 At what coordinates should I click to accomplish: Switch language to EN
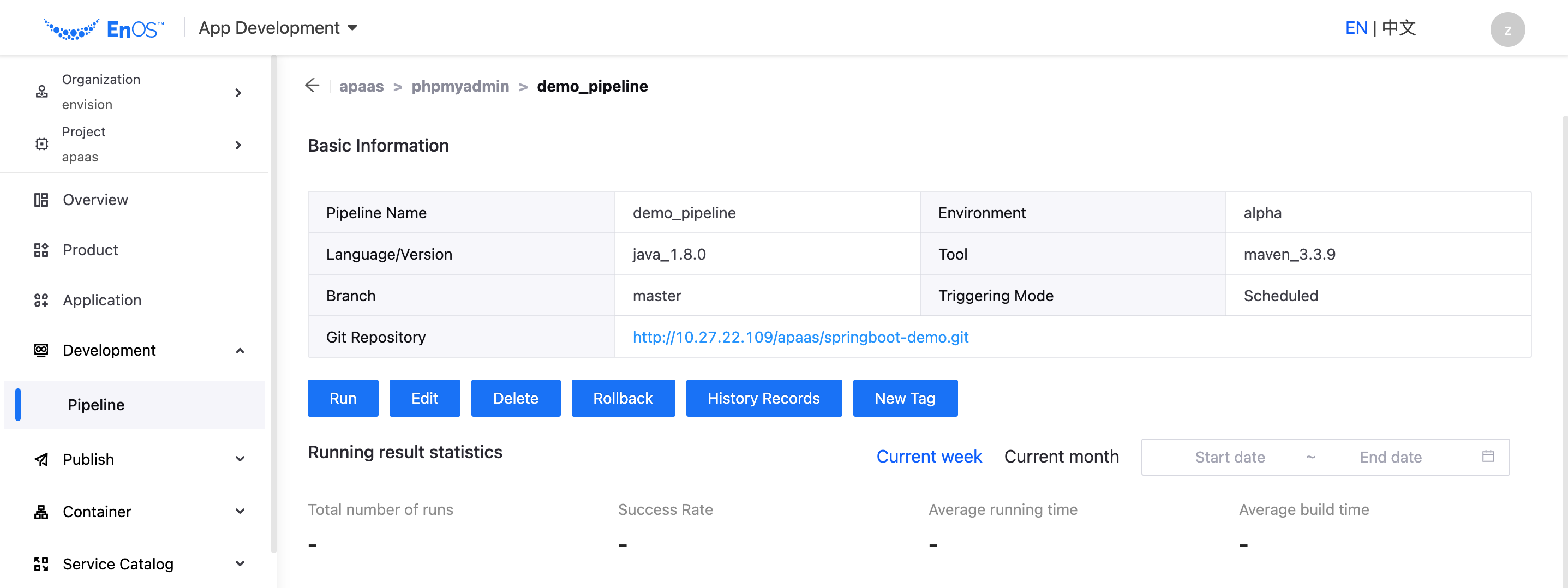point(1356,28)
